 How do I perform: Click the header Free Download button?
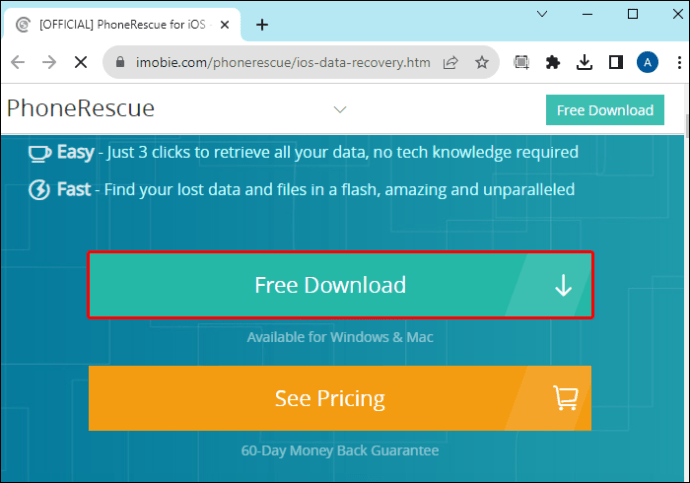coord(605,110)
